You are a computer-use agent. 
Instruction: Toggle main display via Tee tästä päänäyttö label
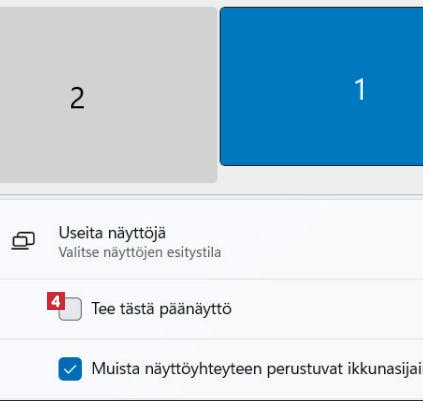[161, 309]
